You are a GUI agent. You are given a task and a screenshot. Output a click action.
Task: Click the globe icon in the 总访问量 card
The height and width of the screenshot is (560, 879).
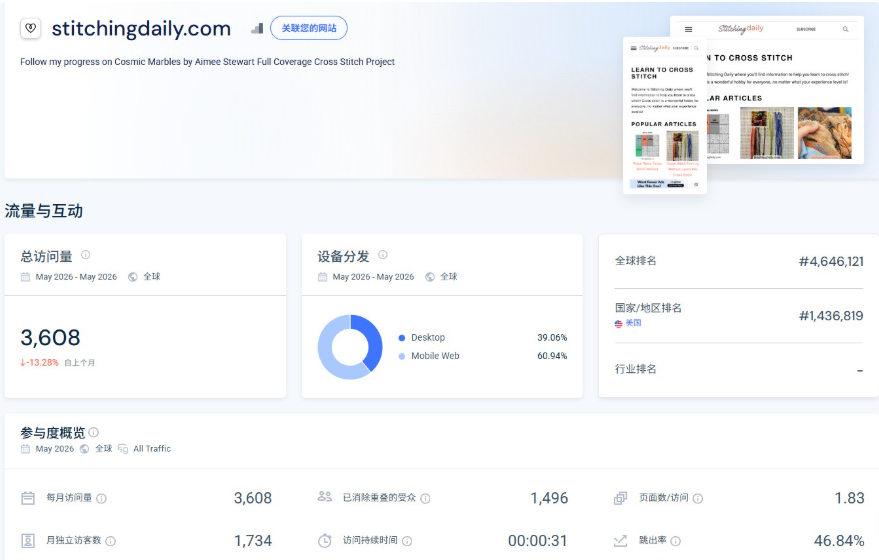(x=133, y=277)
